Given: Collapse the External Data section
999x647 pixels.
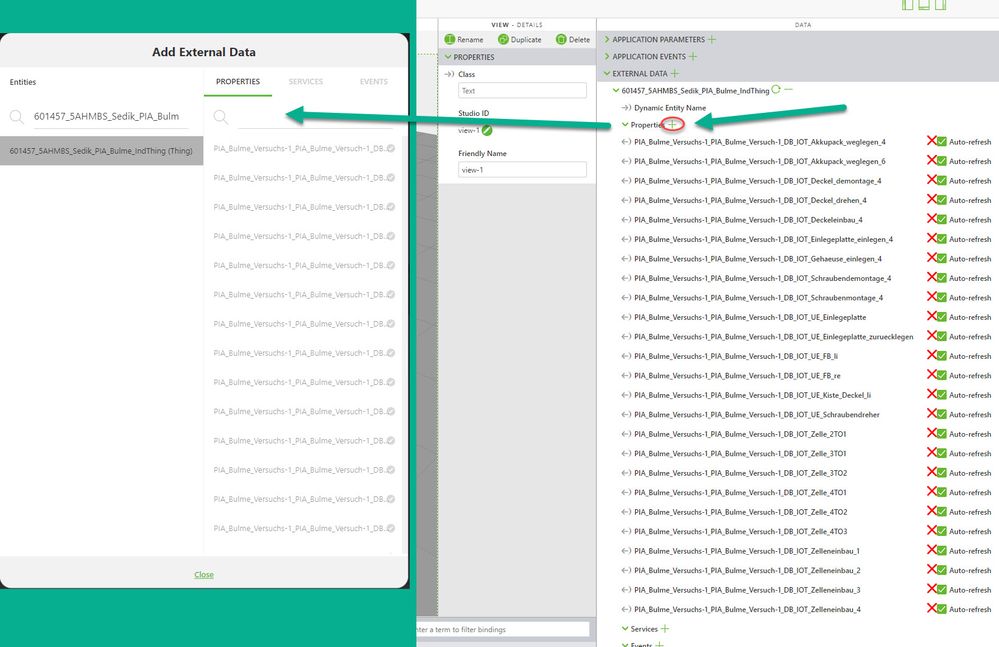Looking at the screenshot, I should coord(607,73).
